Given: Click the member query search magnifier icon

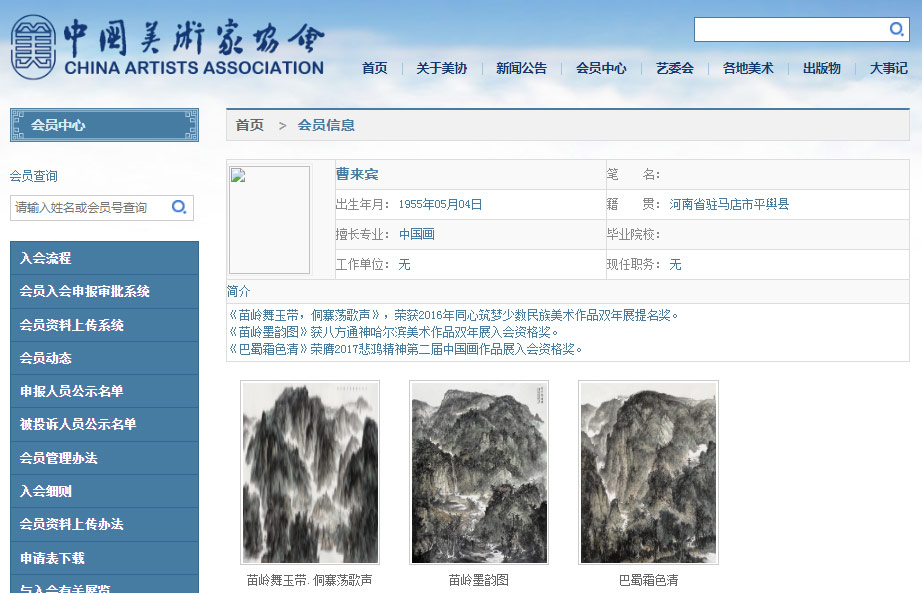Looking at the screenshot, I should [x=179, y=207].
